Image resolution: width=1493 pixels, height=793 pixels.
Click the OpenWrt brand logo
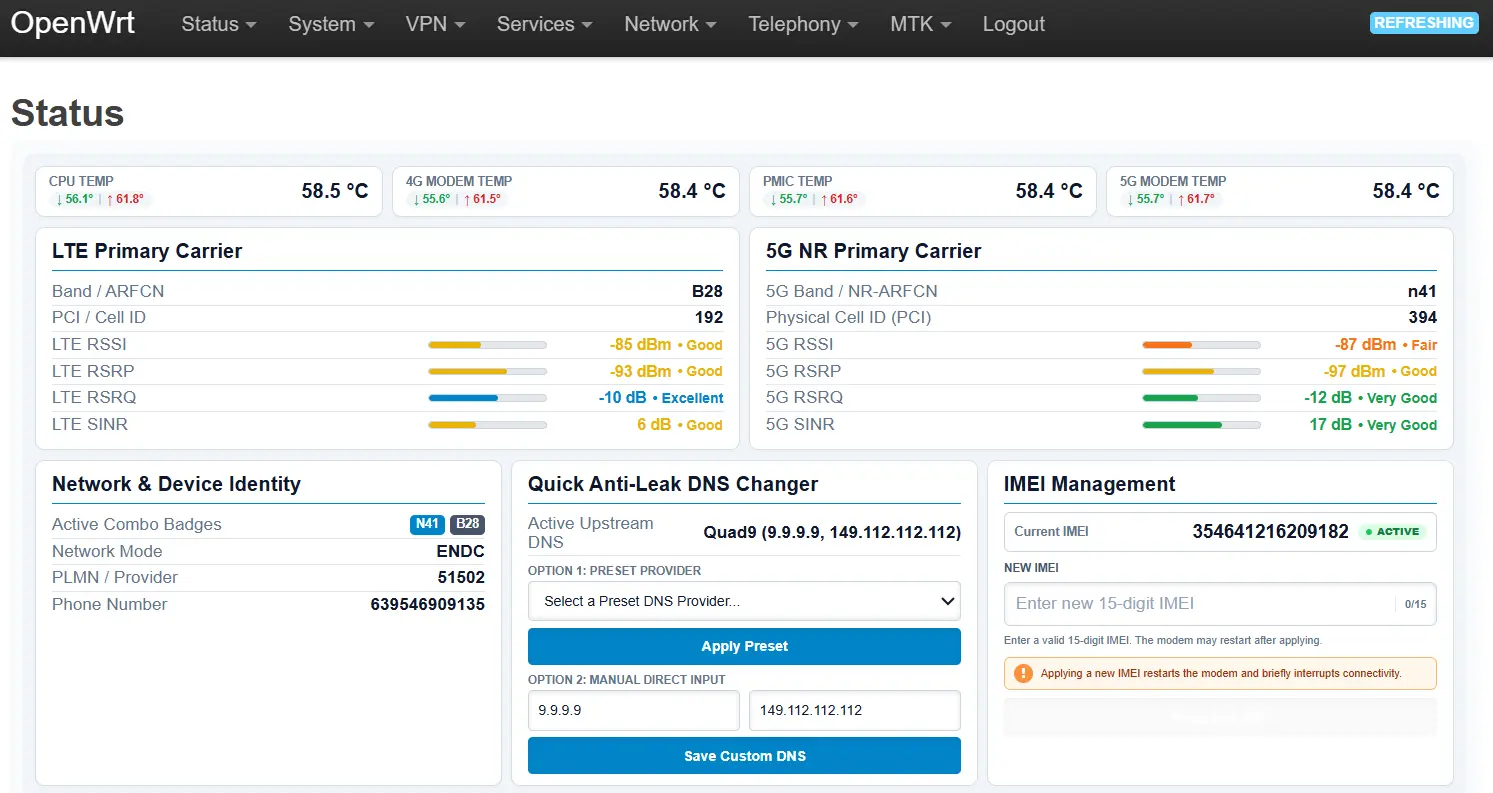73,23
